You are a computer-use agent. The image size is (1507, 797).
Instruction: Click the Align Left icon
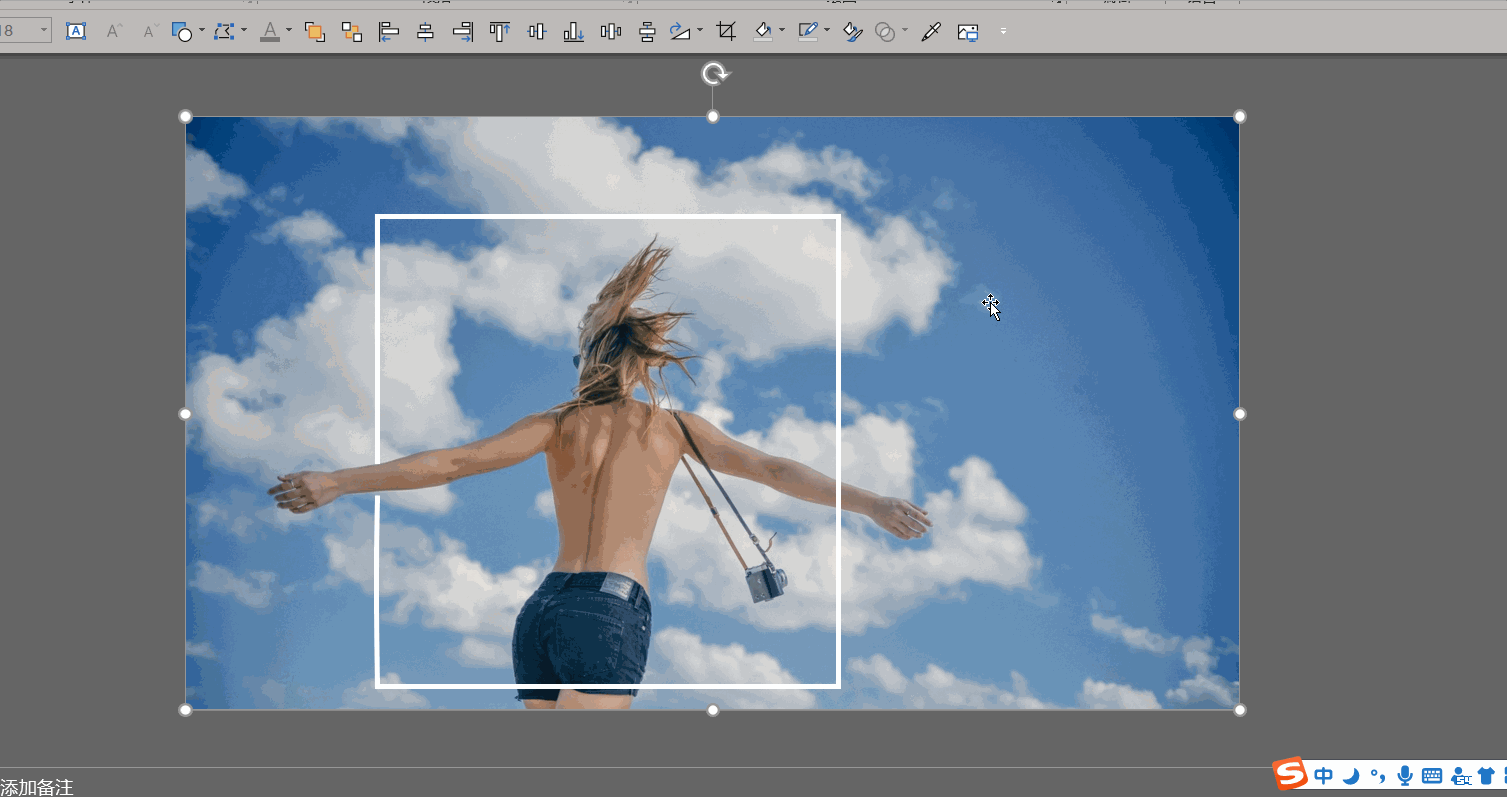pos(389,32)
